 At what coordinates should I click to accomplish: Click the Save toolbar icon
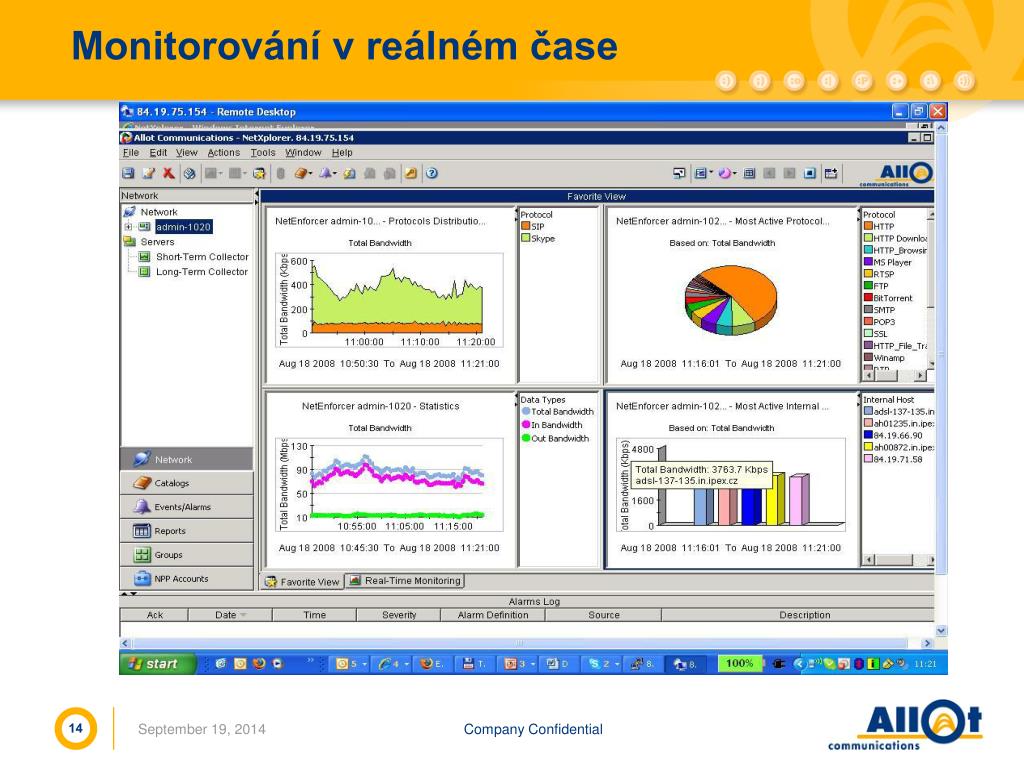click(128, 173)
